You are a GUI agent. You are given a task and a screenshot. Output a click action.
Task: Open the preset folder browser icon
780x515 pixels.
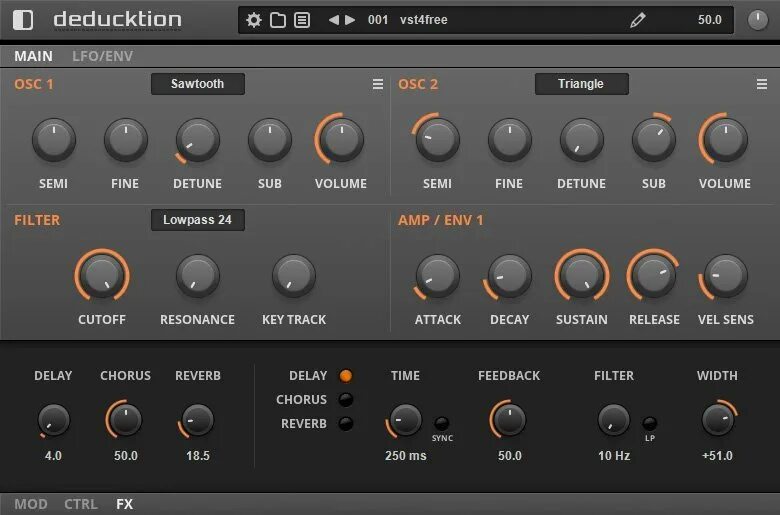coord(278,20)
